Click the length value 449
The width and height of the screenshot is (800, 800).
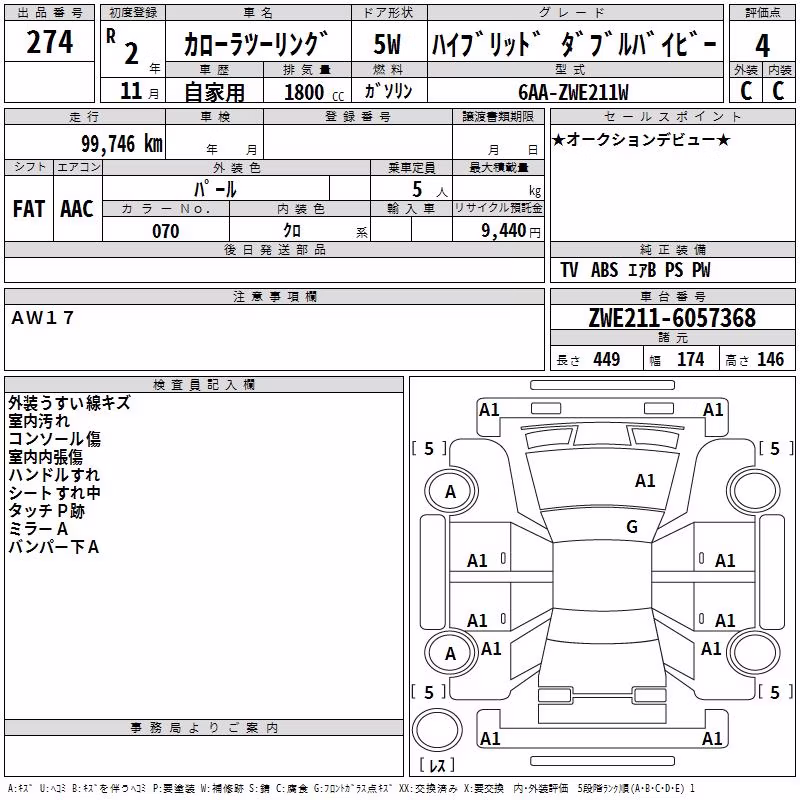pos(607,359)
